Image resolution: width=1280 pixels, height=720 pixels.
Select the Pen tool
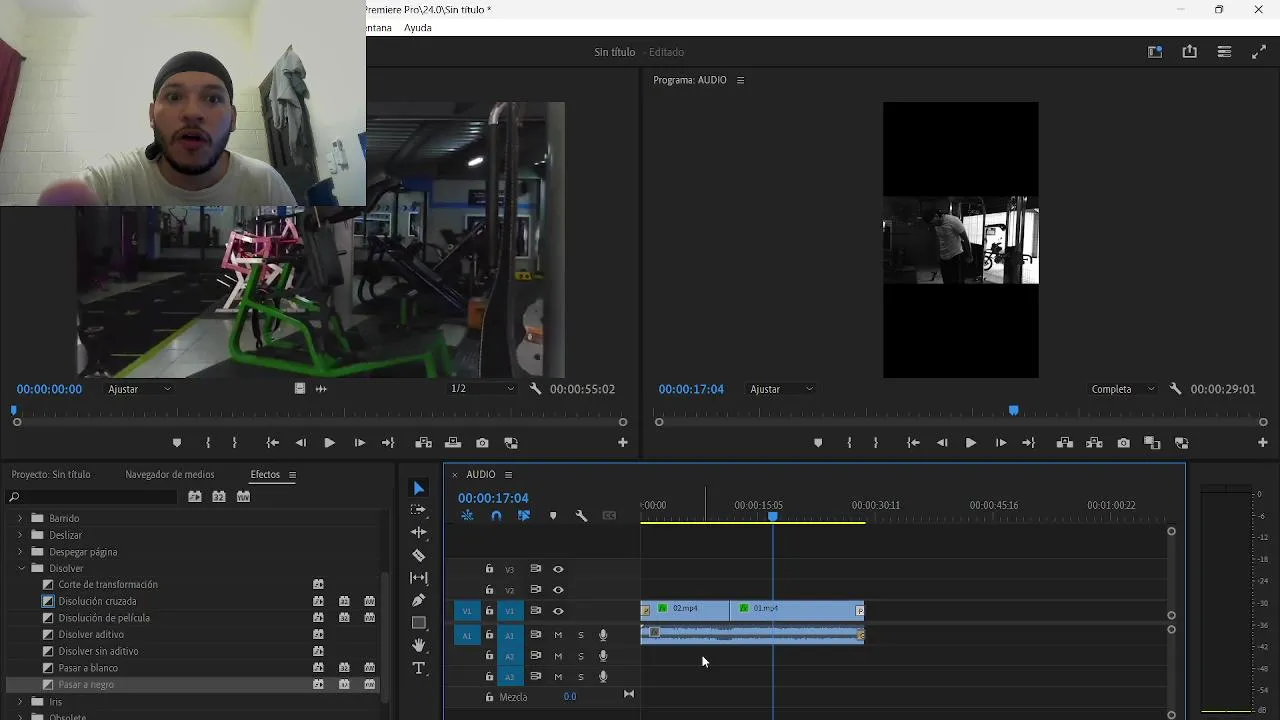click(419, 600)
